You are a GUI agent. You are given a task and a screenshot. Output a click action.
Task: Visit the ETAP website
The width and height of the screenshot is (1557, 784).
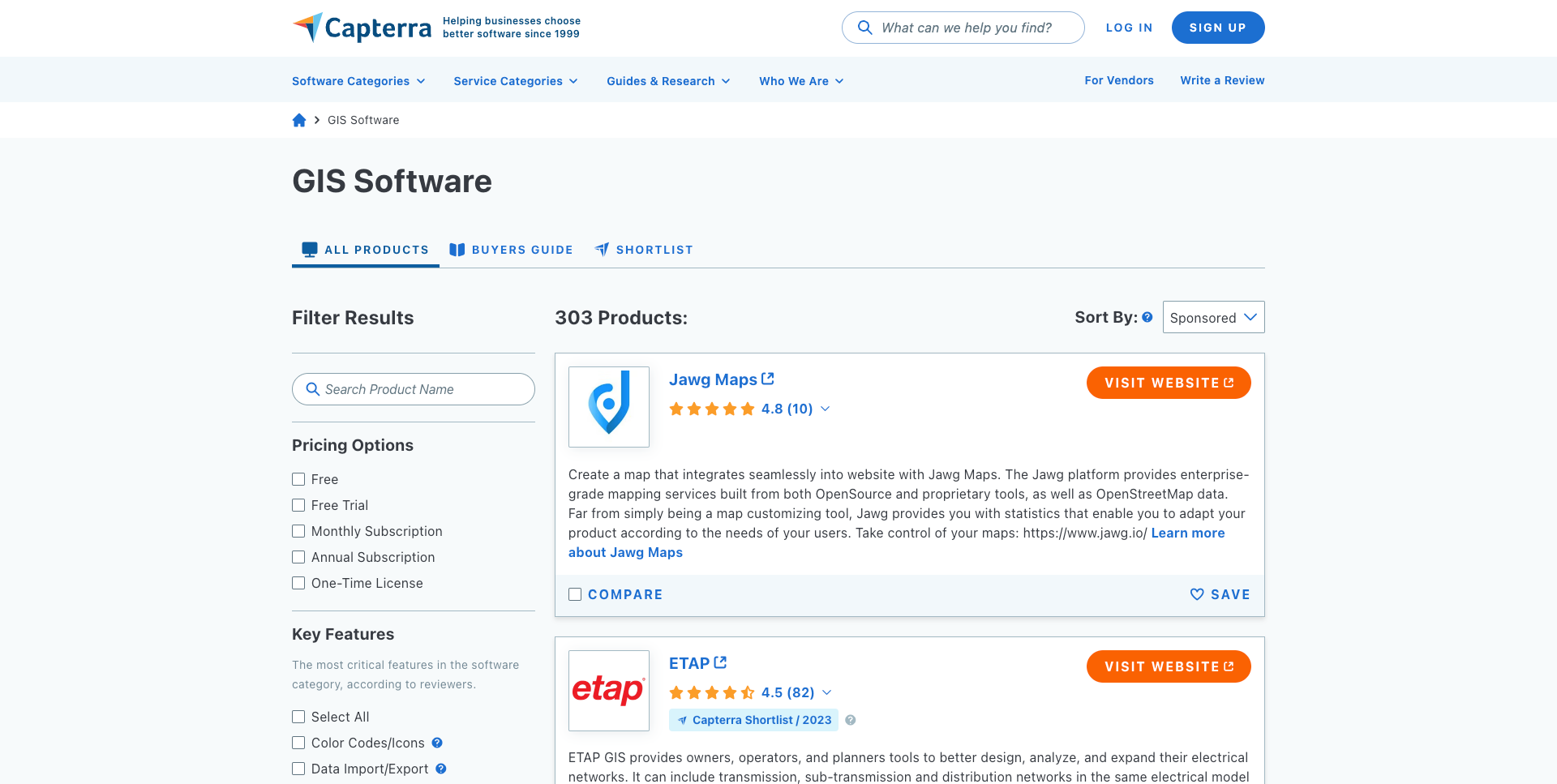[x=1169, y=666]
